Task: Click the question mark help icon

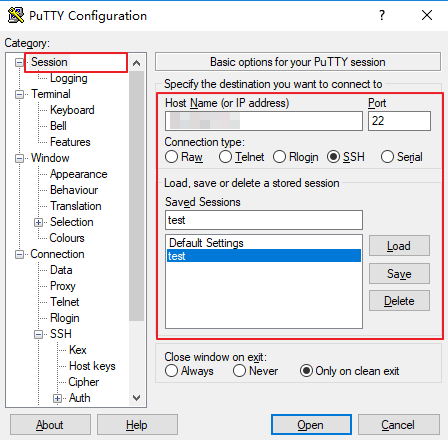Action: pos(382,15)
